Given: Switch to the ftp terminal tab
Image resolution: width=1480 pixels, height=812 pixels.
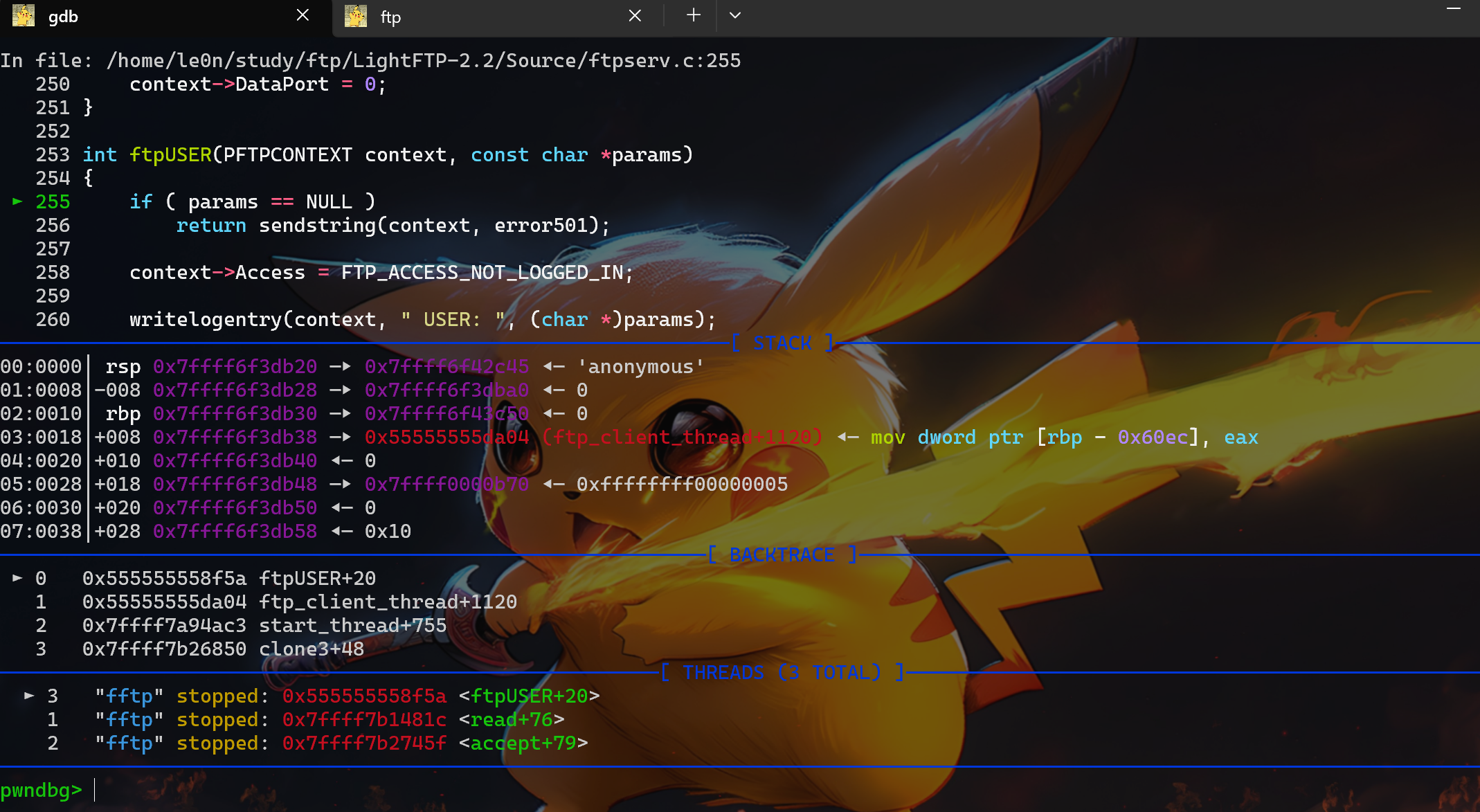Looking at the screenshot, I should click(x=497, y=17).
